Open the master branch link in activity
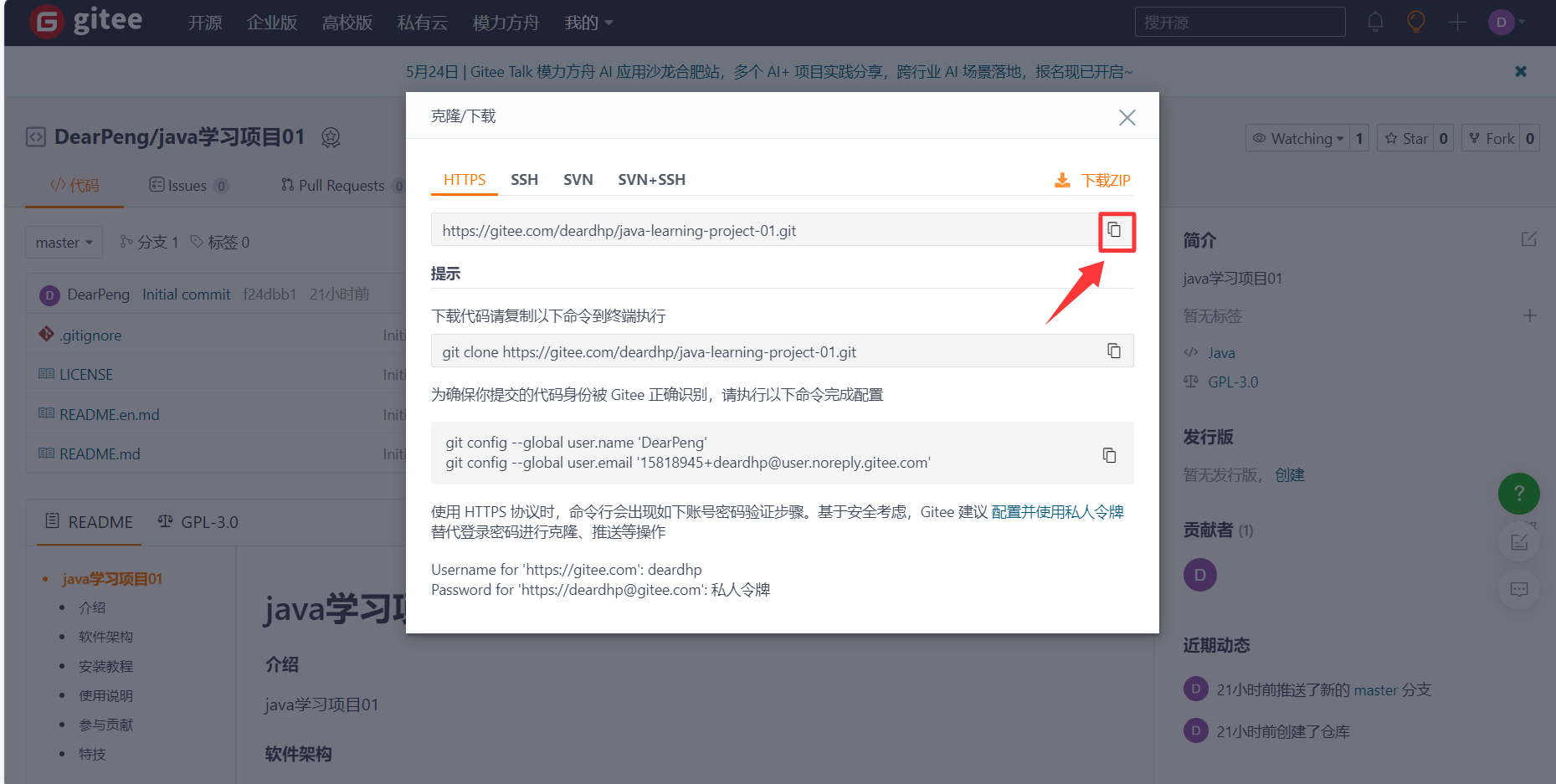Screen dimensions: 1556x784 pos(1375,690)
